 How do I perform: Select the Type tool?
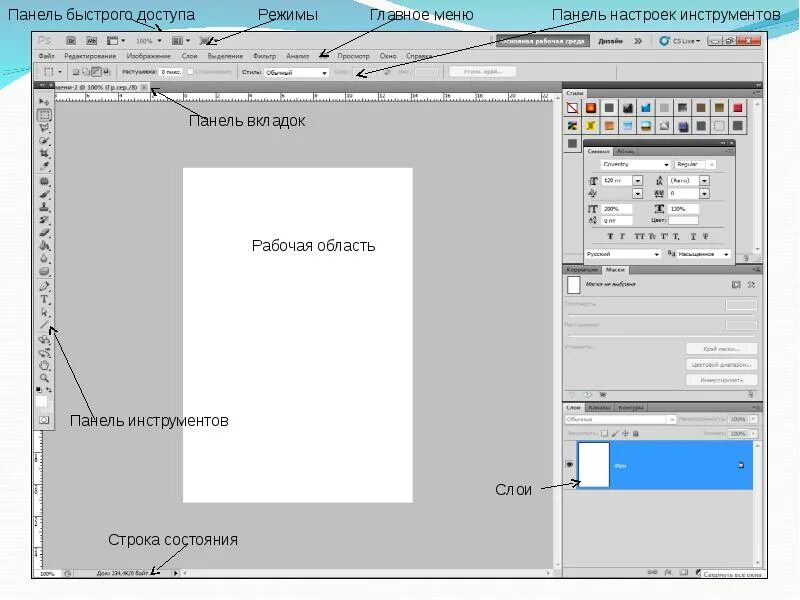click(x=44, y=299)
